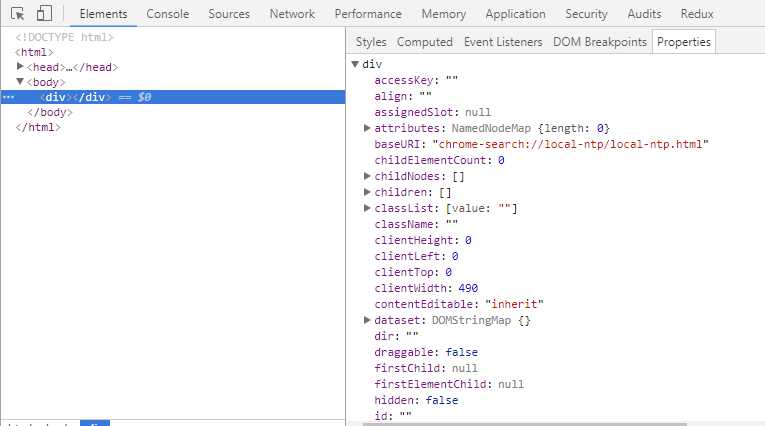Click the ellipsis actions on div row
765x426 pixels.
(8, 98)
